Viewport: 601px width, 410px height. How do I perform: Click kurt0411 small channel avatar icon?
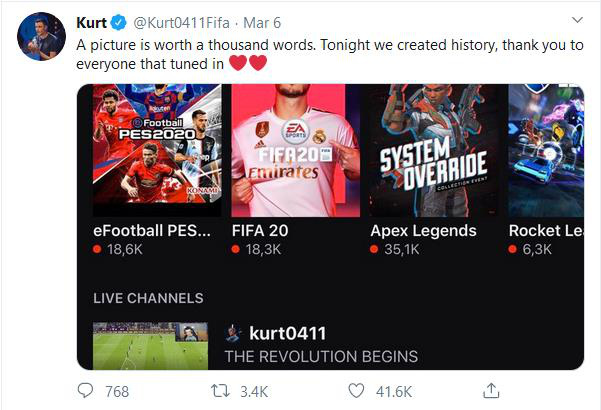point(233,333)
